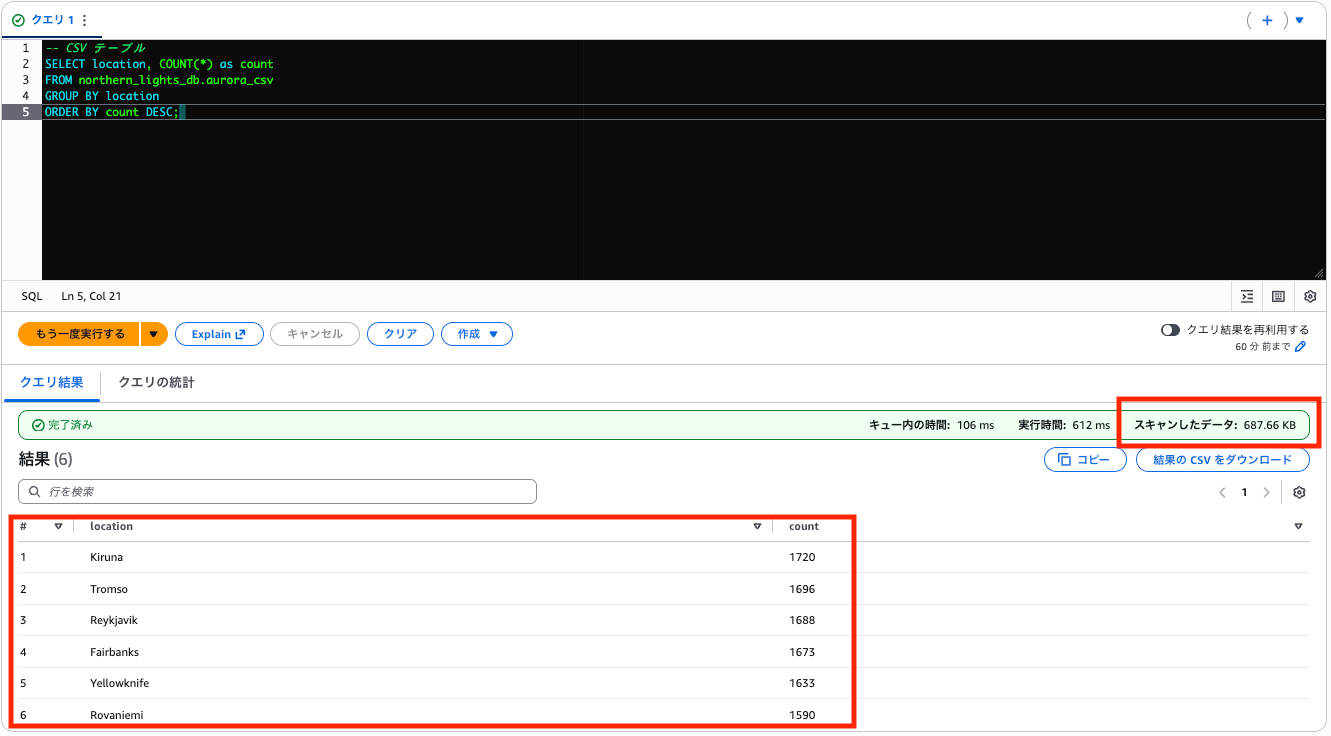
Task: Sort by the location column arrow
Action: [x=757, y=526]
